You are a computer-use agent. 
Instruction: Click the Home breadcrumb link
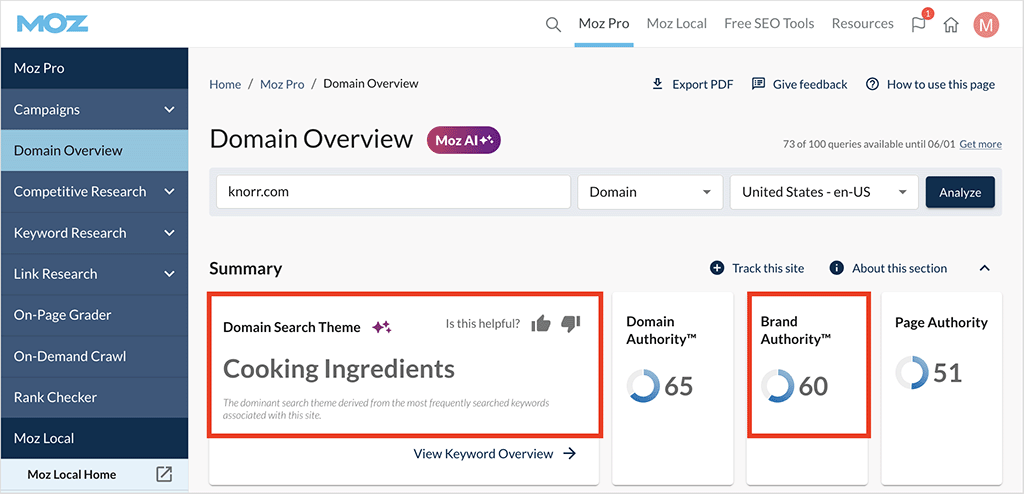click(x=225, y=84)
